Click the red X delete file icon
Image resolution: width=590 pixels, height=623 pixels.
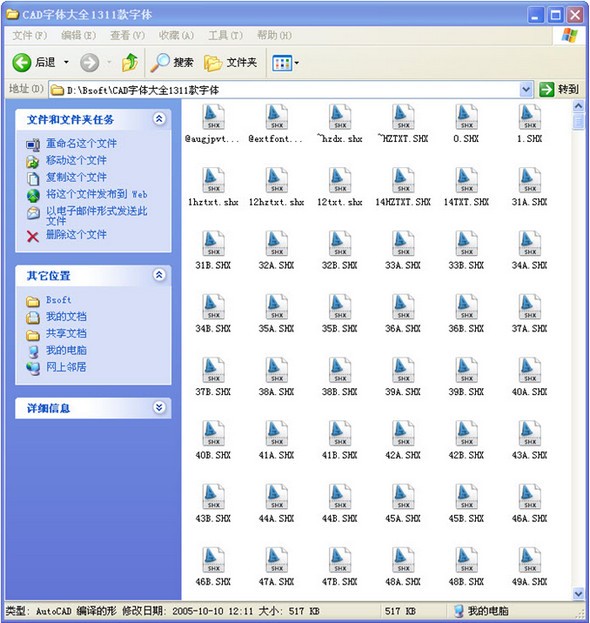33,237
